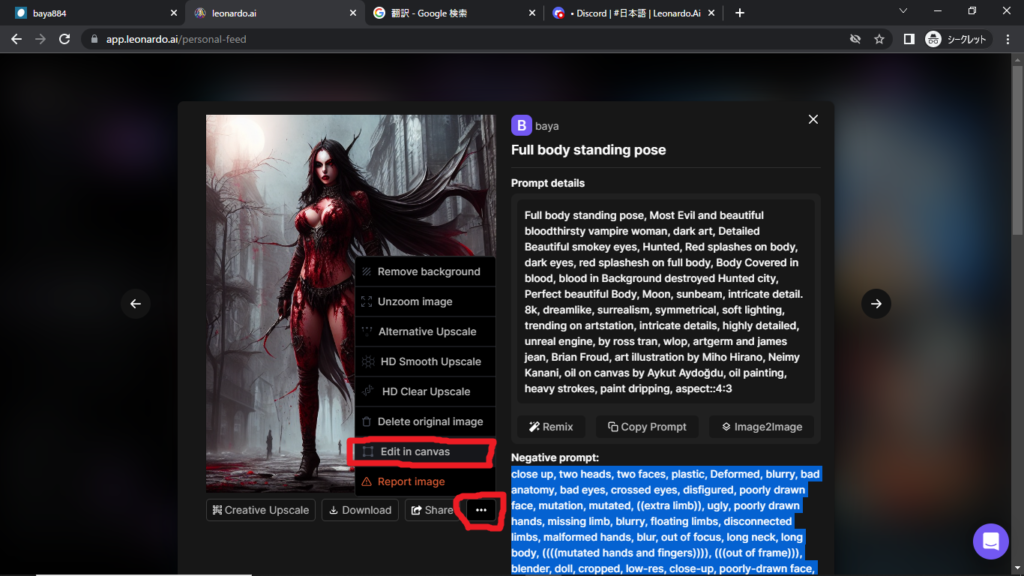Image resolution: width=1024 pixels, height=576 pixels.
Task: Click the baya user avatar
Action: click(x=521, y=126)
